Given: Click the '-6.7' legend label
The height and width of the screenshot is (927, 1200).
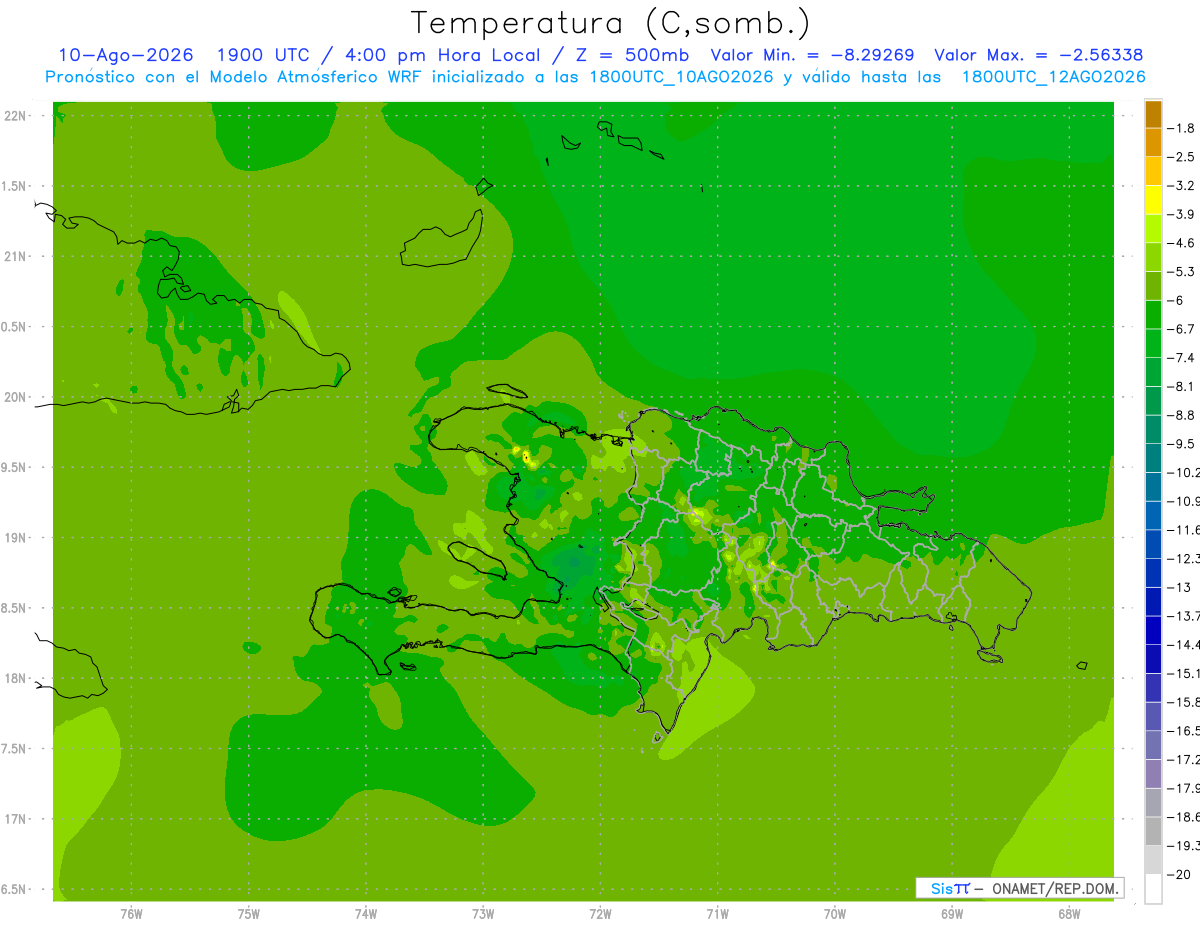Looking at the screenshot, I should (1181, 329).
